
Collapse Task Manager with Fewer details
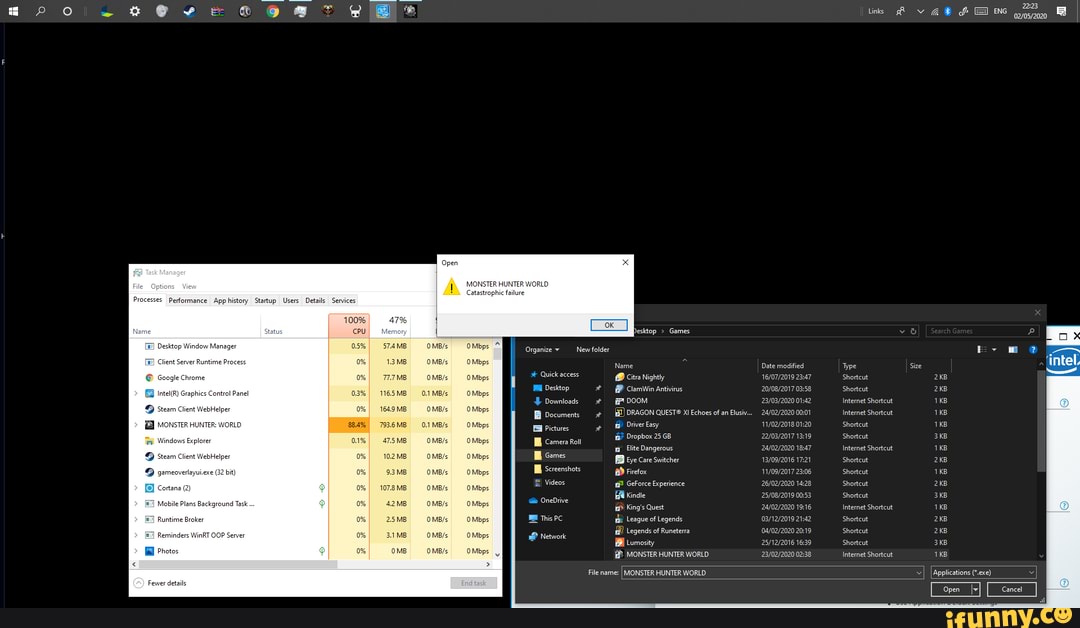(160, 583)
